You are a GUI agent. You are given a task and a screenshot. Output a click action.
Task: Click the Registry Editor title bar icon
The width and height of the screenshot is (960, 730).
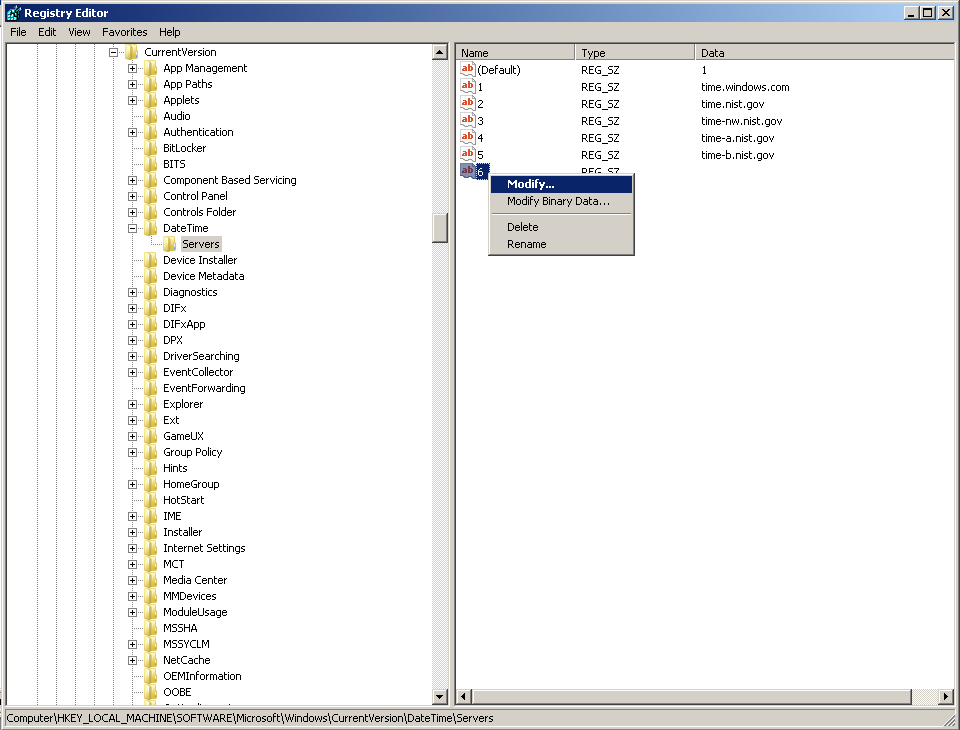13,13
